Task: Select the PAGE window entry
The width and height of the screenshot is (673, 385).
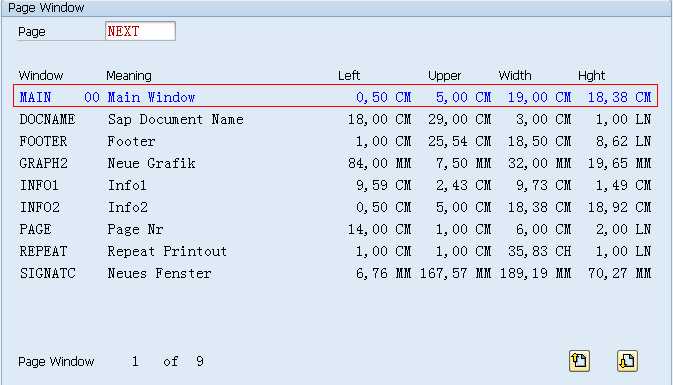Action: pyautogui.click(x=35, y=229)
